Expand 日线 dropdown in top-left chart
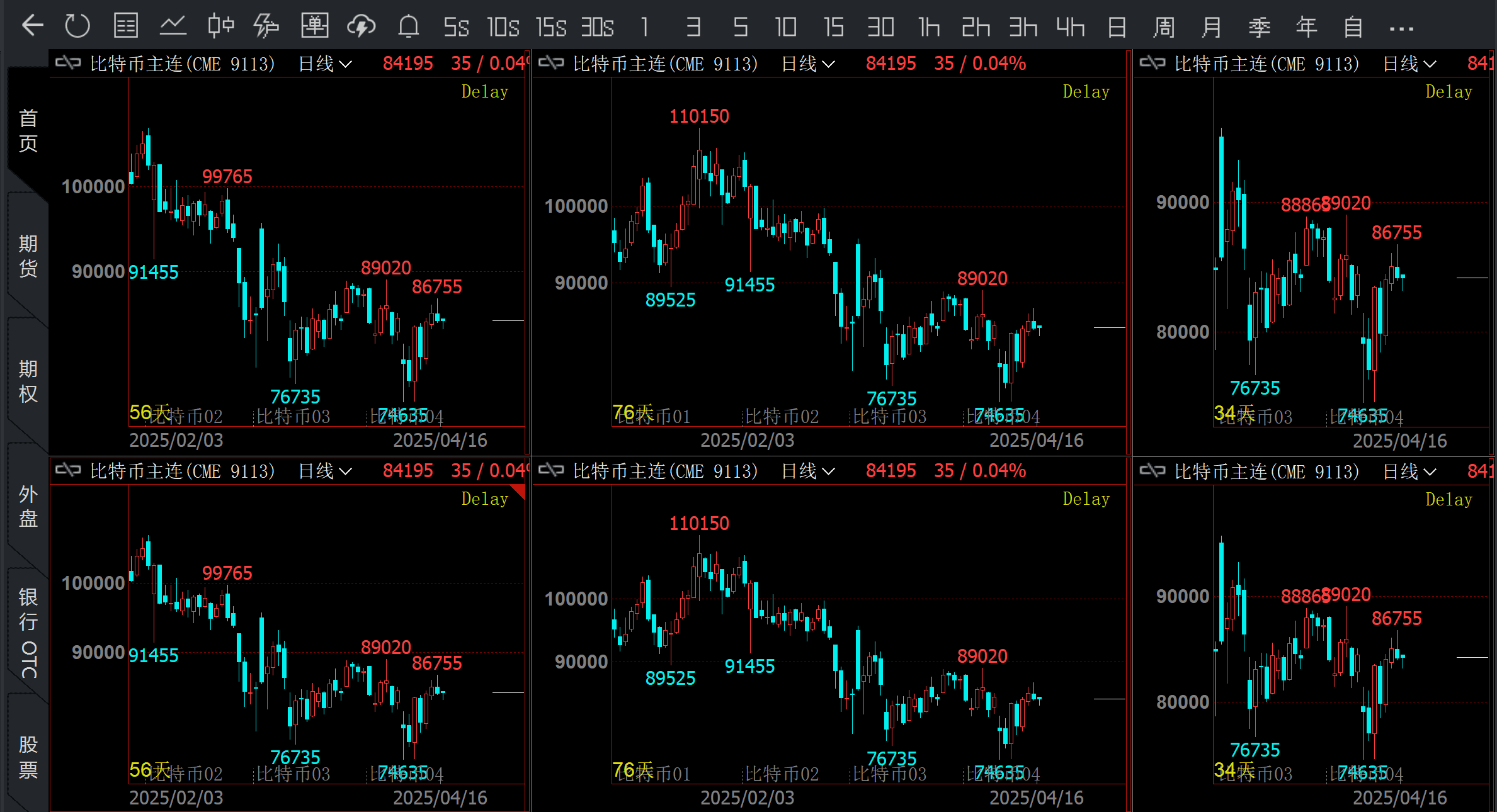This screenshot has width=1497, height=812. click(x=325, y=64)
